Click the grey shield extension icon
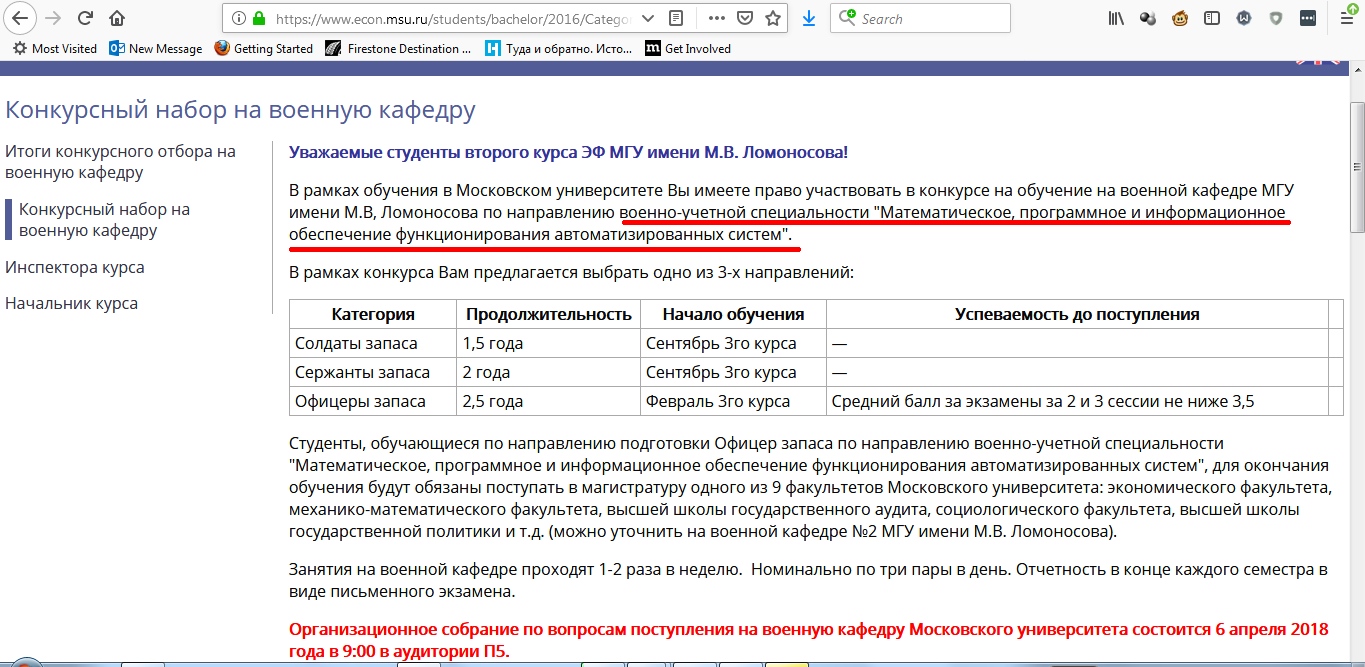Image resolution: width=1365 pixels, height=667 pixels. pyautogui.click(x=1276, y=18)
